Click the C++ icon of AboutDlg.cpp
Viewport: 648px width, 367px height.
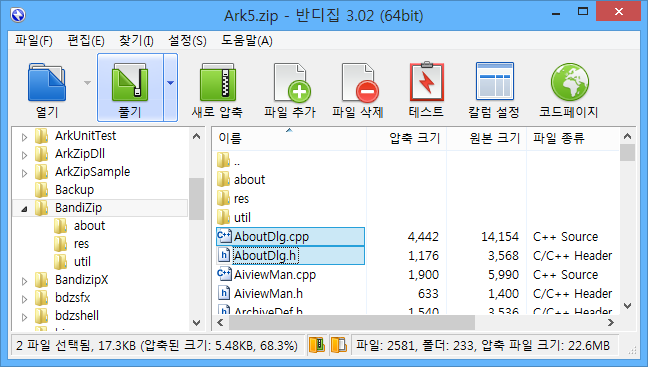(224, 236)
